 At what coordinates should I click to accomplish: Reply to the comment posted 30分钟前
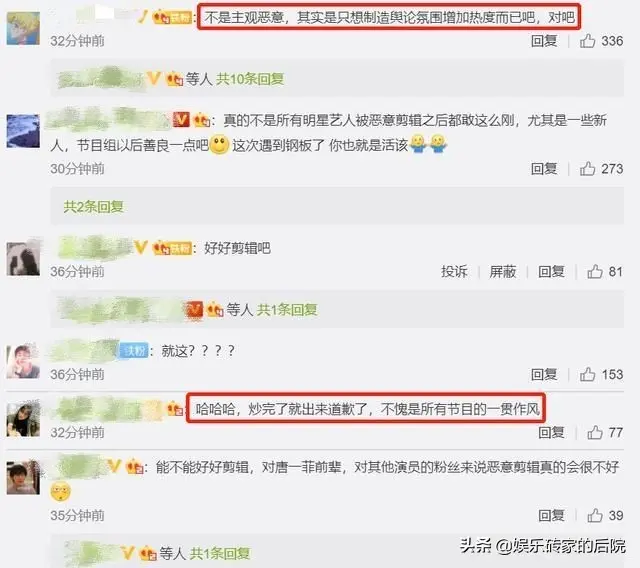coord(544,169)
